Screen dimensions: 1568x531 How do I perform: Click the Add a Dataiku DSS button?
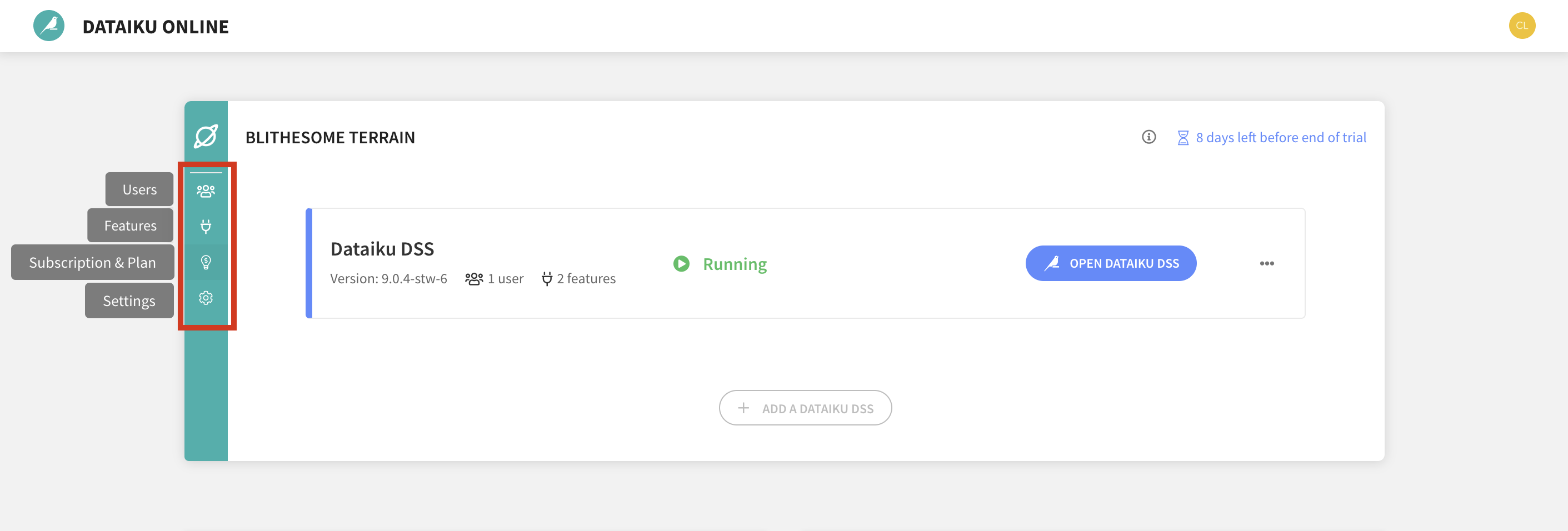[805, 408]
